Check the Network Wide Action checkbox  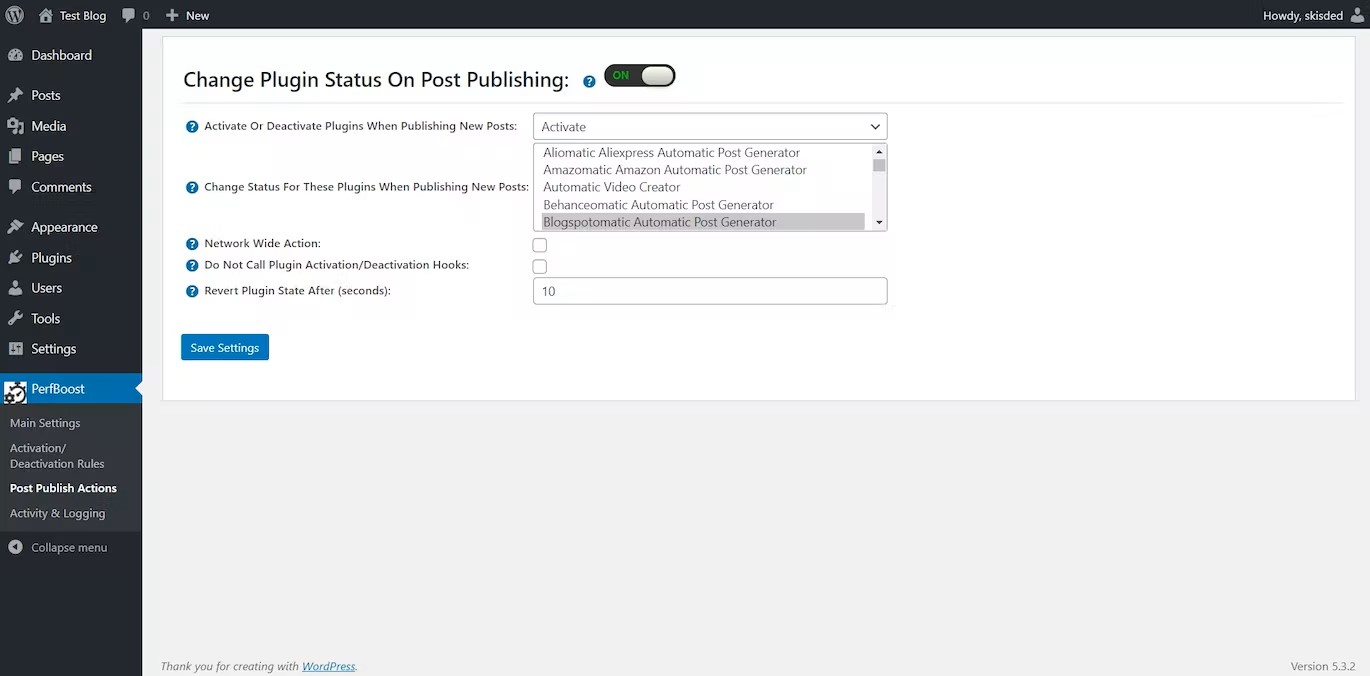[540, 245]
